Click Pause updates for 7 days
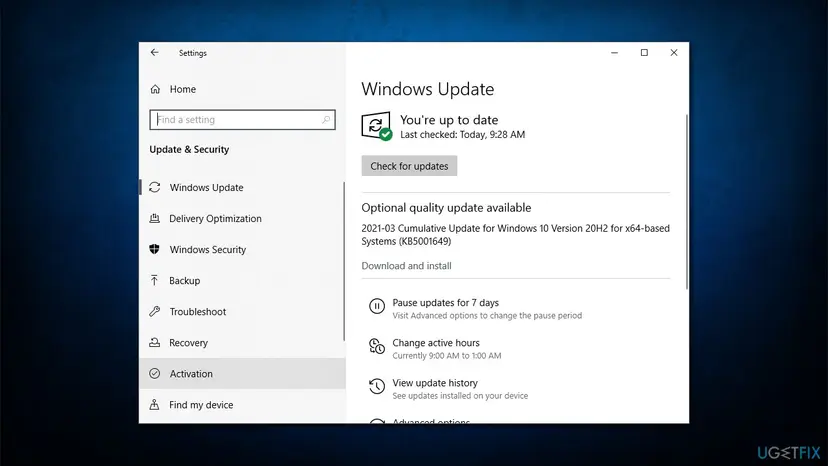The height and width of the screenshot is (466, 828). [445, 303]
